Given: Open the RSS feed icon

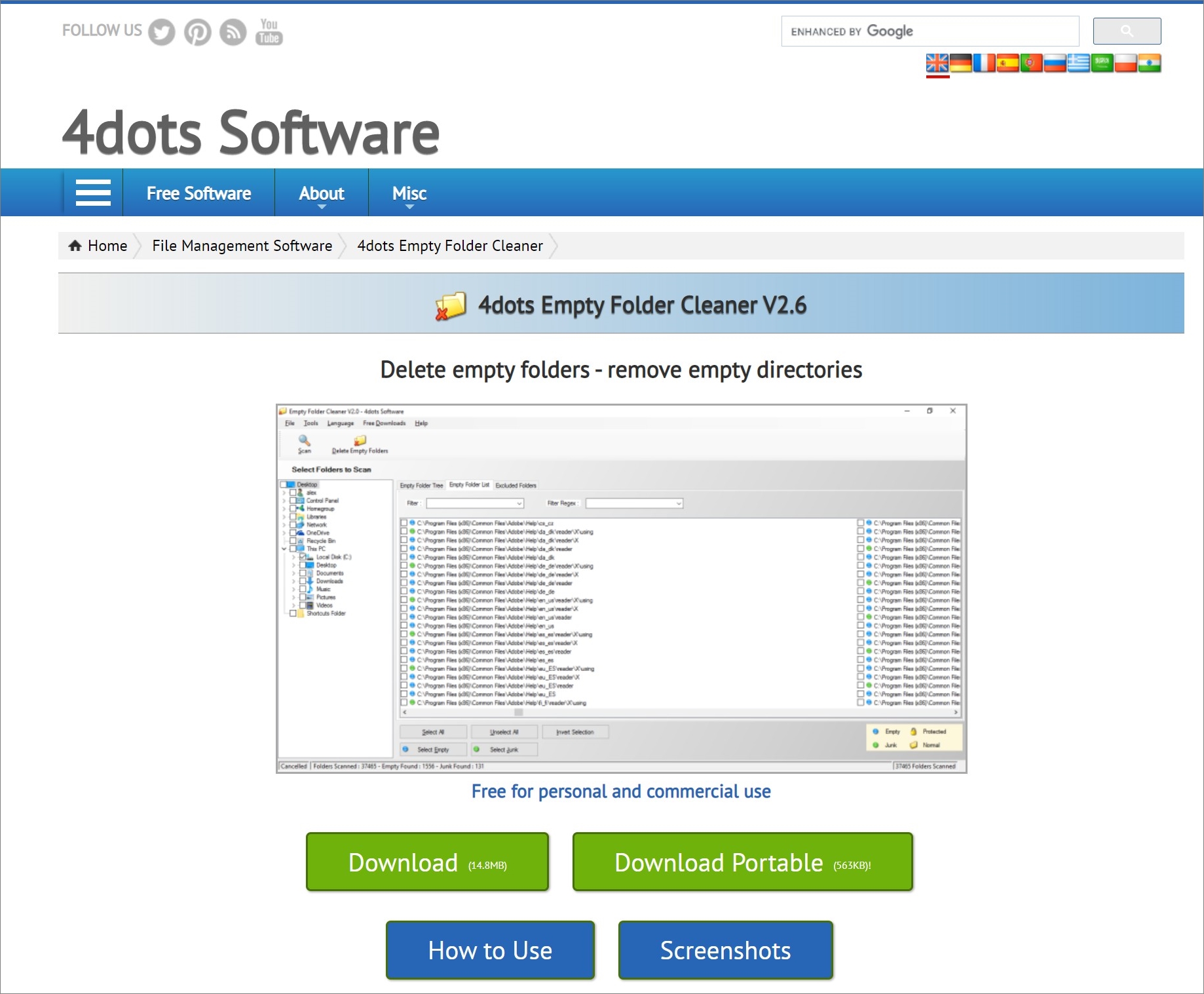Looking at the screenshot, I should [x=233, y=32].
